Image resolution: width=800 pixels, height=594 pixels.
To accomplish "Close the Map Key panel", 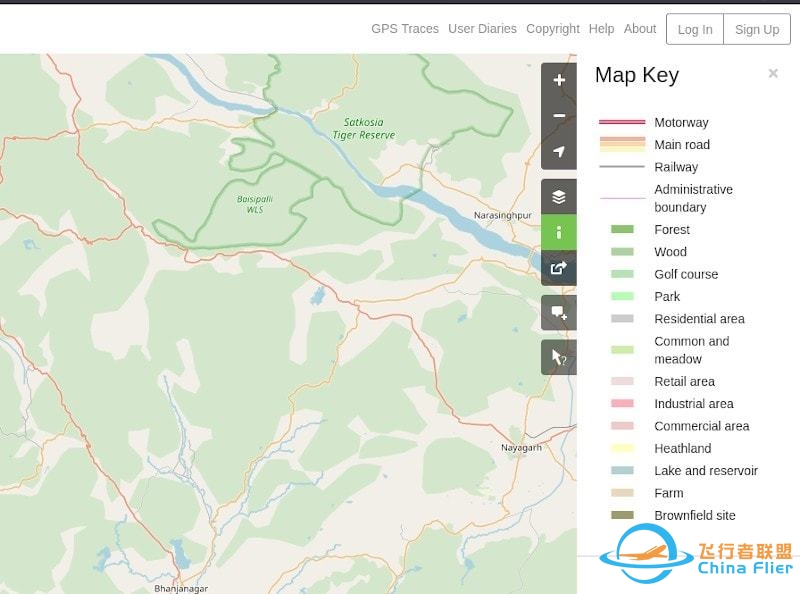I will pyautogui.click(x=773, y=73).
